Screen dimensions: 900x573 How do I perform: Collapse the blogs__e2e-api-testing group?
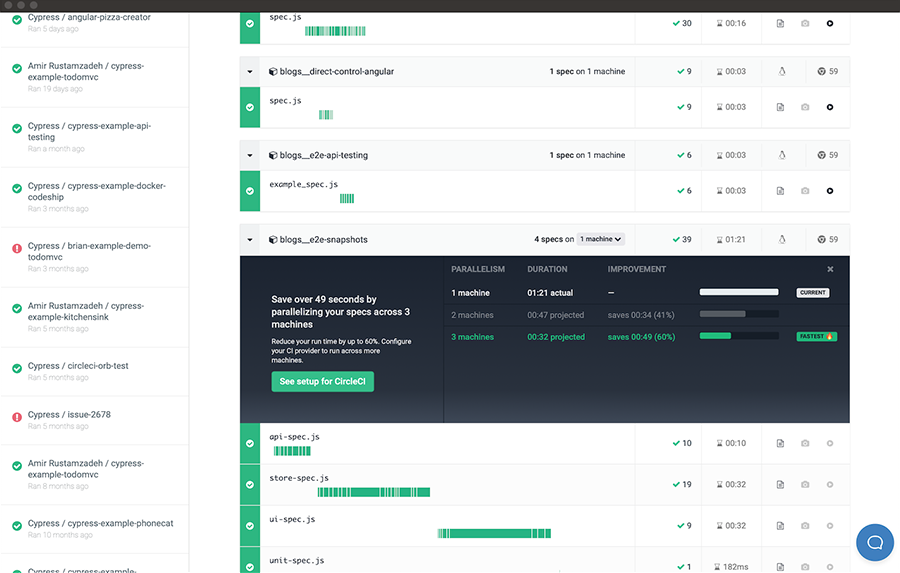pyautogui.click(x=250, y=155)
